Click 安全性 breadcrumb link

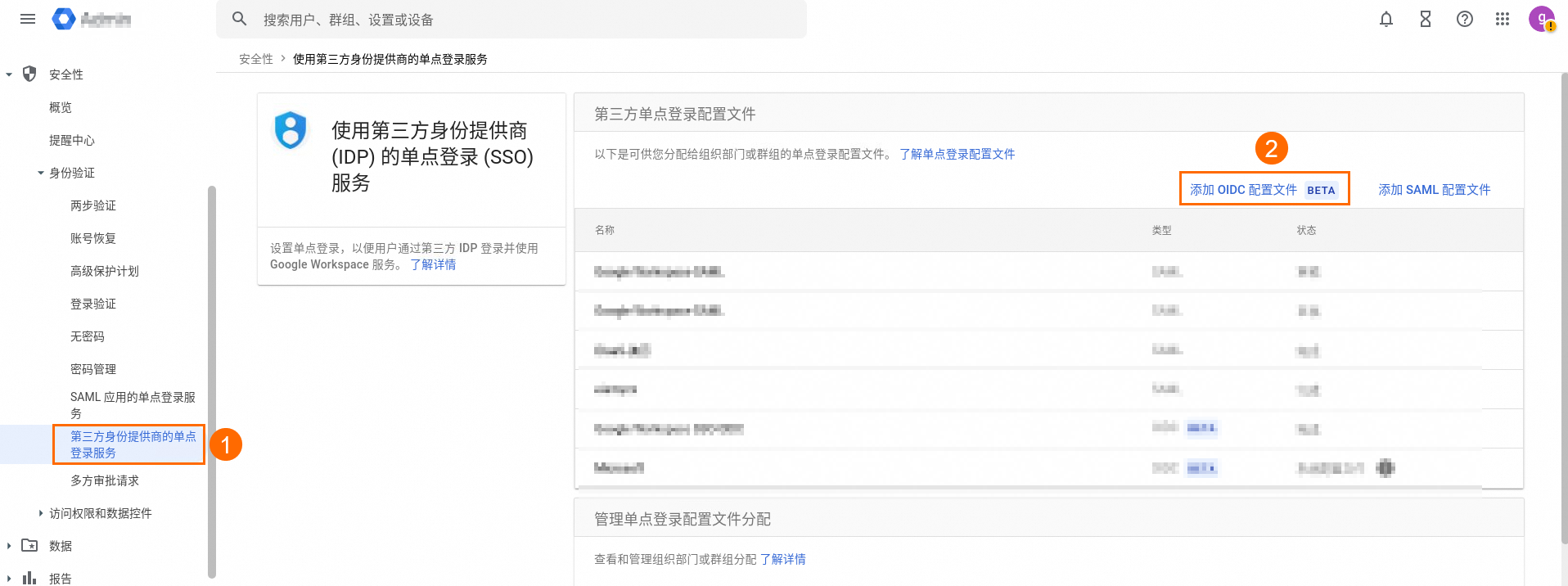point(256,59)
